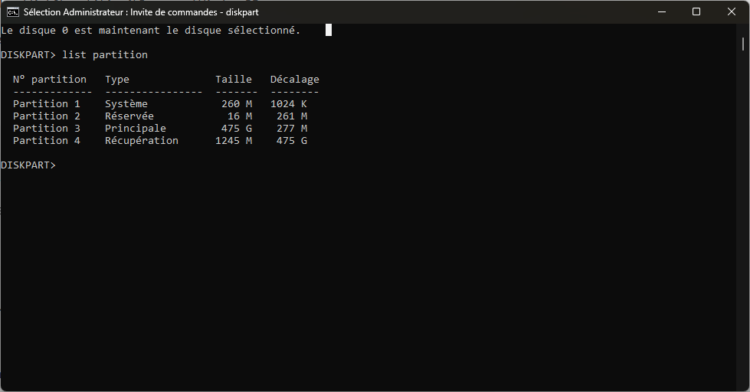Select the 'Partition 1' row label
Viewport: 750px width, 392px height.
[x=46, y=104]
